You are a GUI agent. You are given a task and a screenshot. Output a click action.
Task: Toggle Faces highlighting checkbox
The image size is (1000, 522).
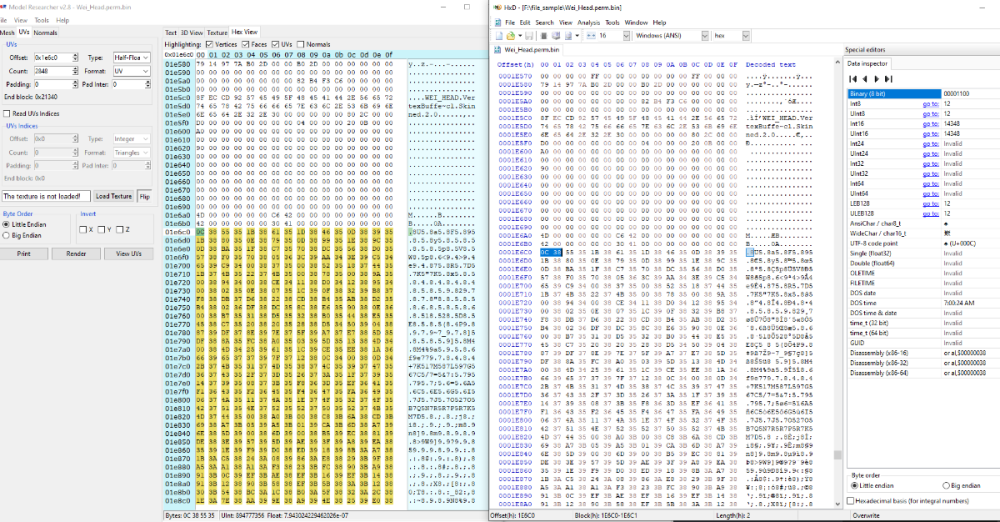(246, 45)
